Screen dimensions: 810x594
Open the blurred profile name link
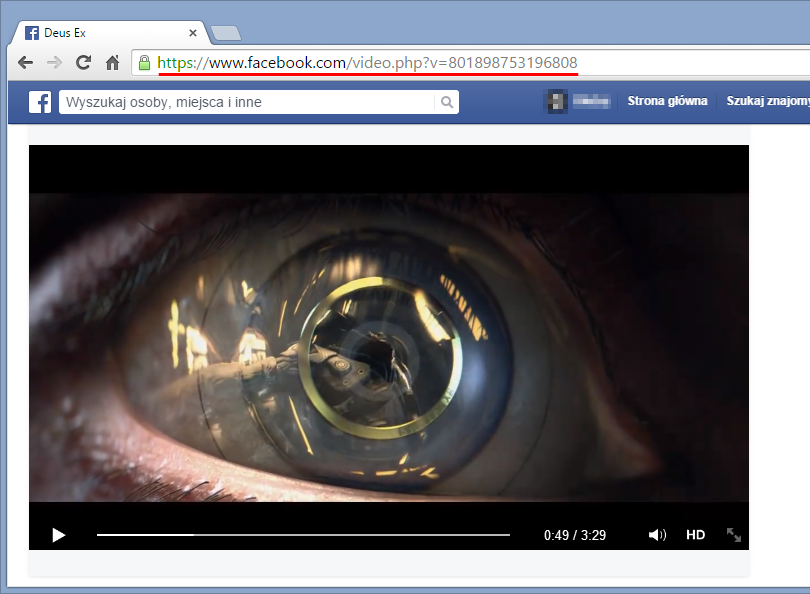pyautogui.click(x=591, y=101)
